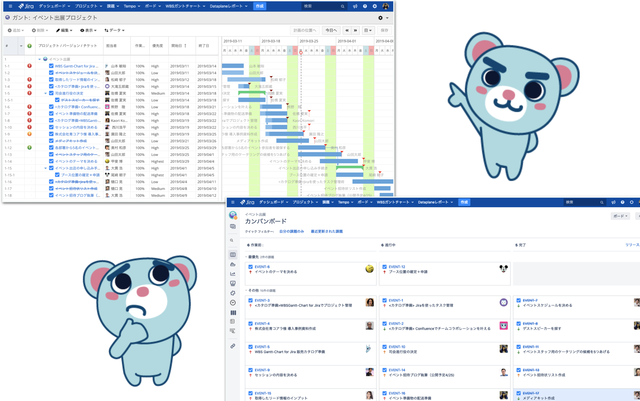Toggle checkbox on EVENT-12 card

[384, 267]
